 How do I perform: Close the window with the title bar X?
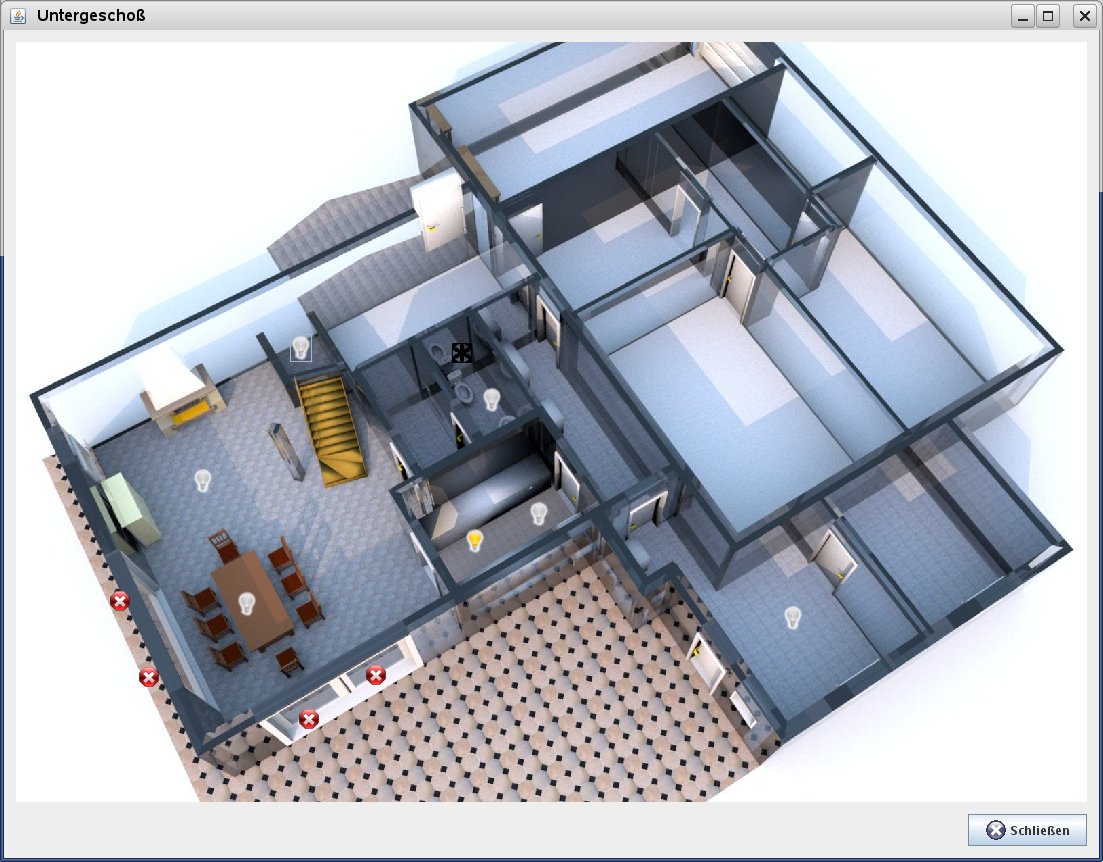(x=1084, y=15)
